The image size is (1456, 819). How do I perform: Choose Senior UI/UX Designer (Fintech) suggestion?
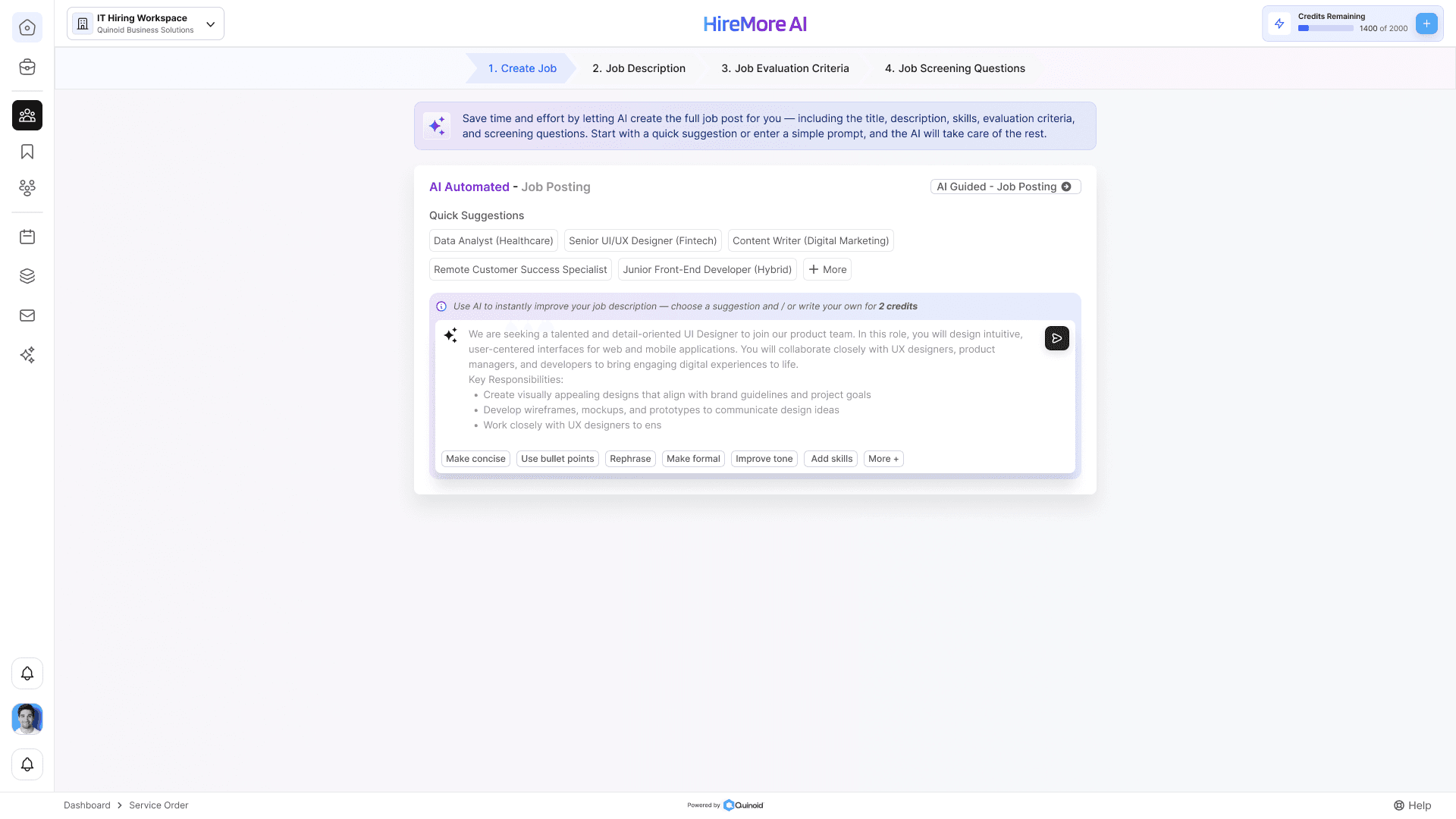pyautogui.click(x=643, y=240)
